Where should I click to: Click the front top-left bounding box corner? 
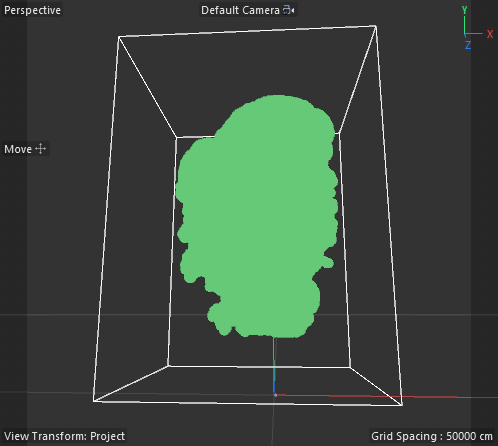[119, 37]
